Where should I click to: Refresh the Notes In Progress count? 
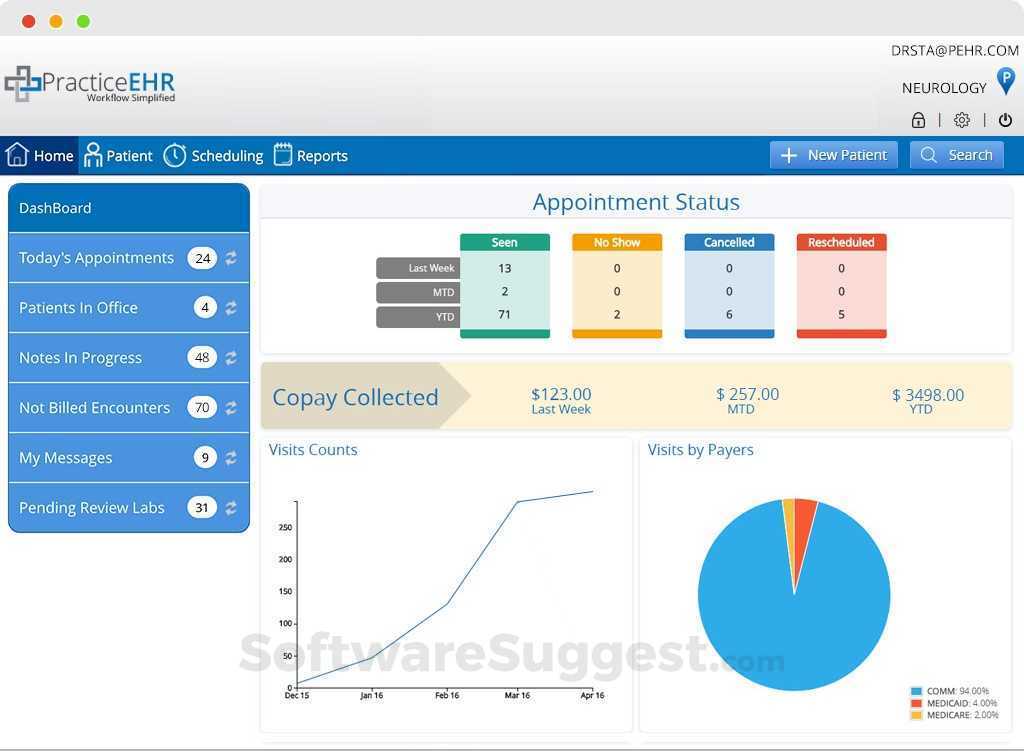(x=231, y=357)
